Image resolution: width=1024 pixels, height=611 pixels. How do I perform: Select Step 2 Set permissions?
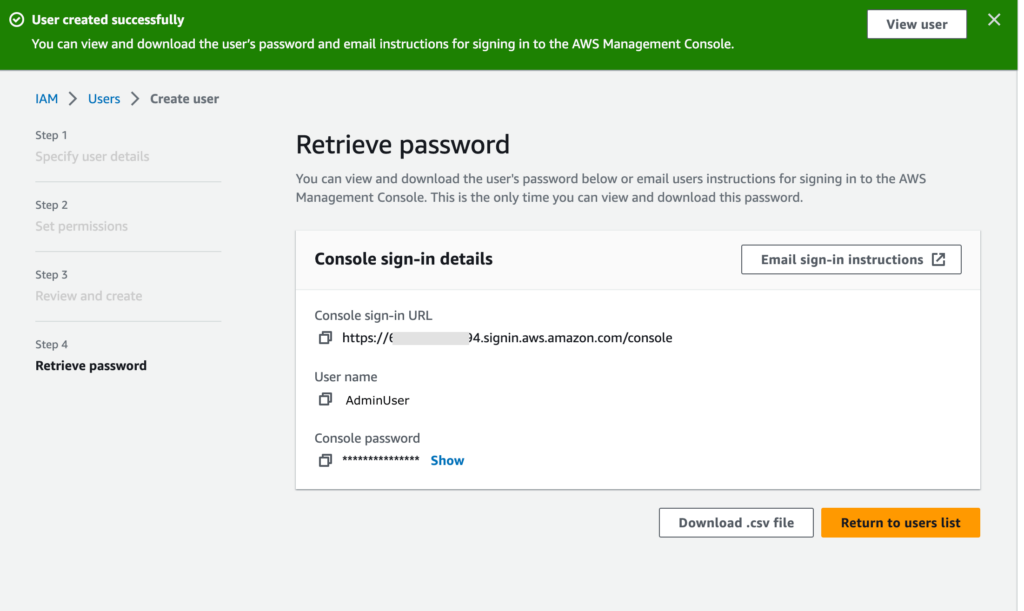[x=81, y=227]
